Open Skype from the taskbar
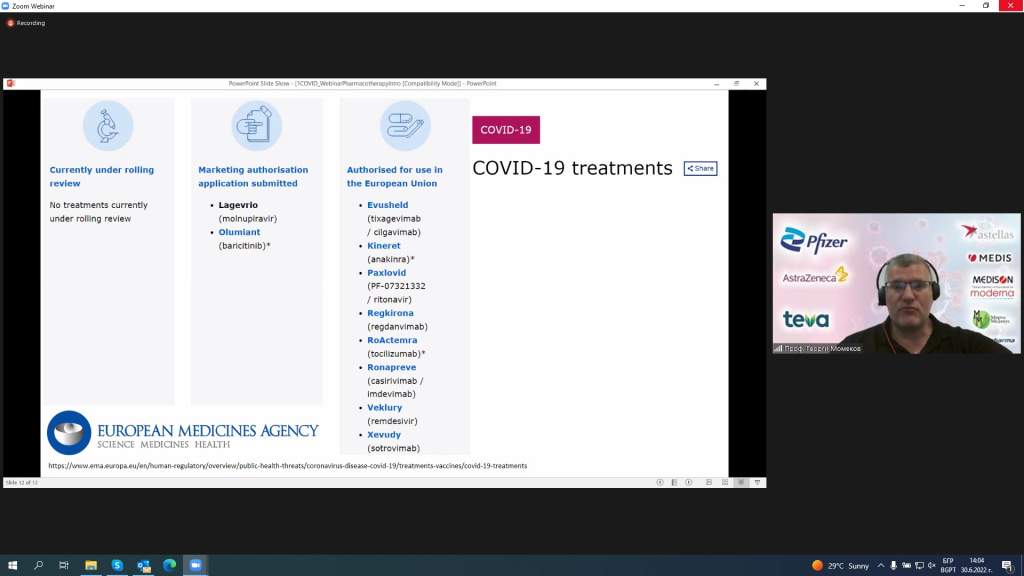The height and width of the screenshot is (576, 1024). tap(117, 566)
